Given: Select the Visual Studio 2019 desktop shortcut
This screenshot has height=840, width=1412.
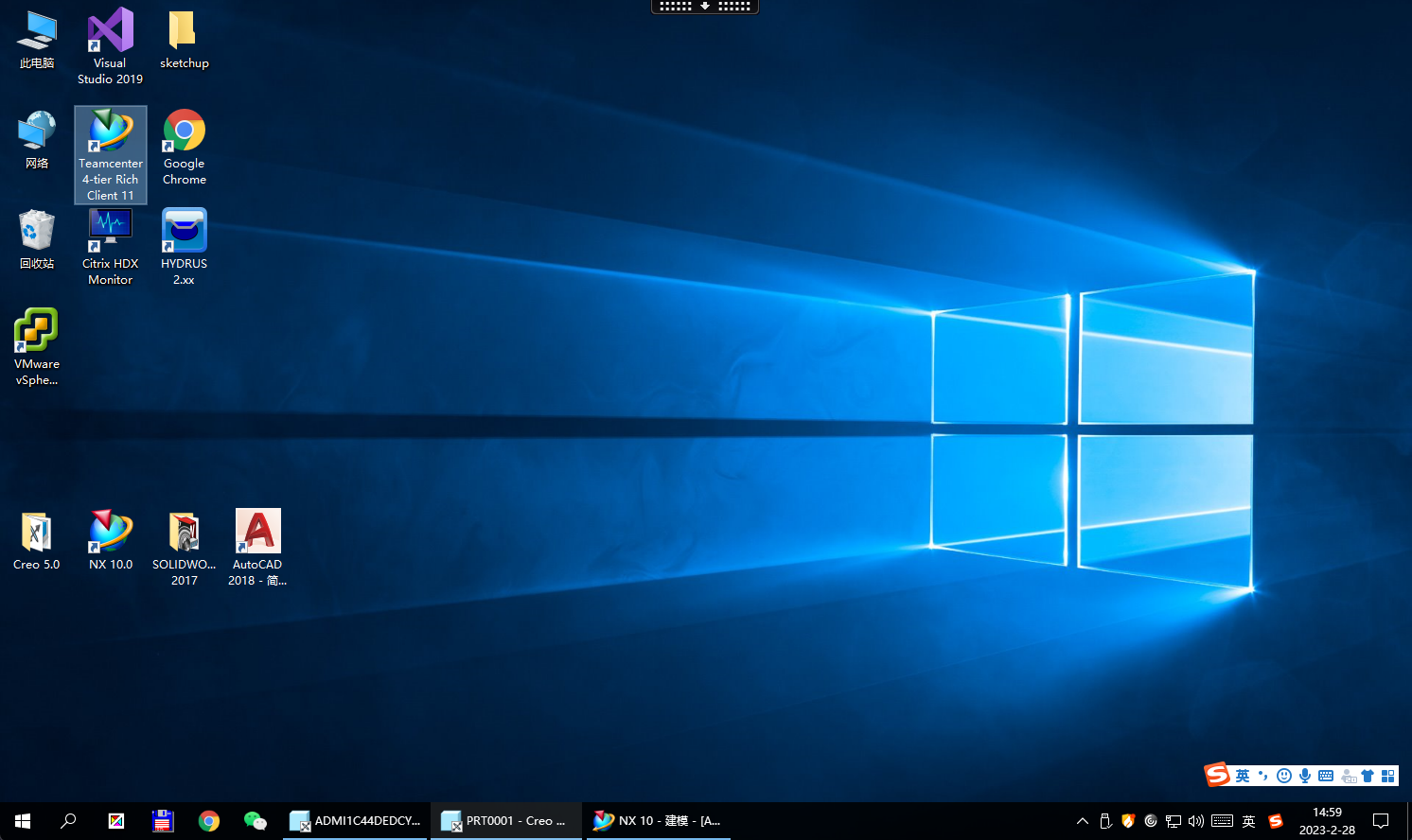Looking at the screenshot, I should 111,45.
